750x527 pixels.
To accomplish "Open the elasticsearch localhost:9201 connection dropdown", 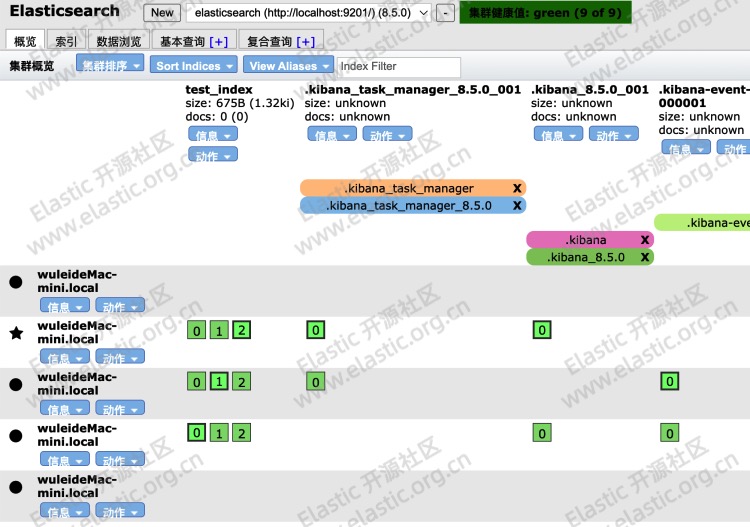I will [x=309, y=13].
